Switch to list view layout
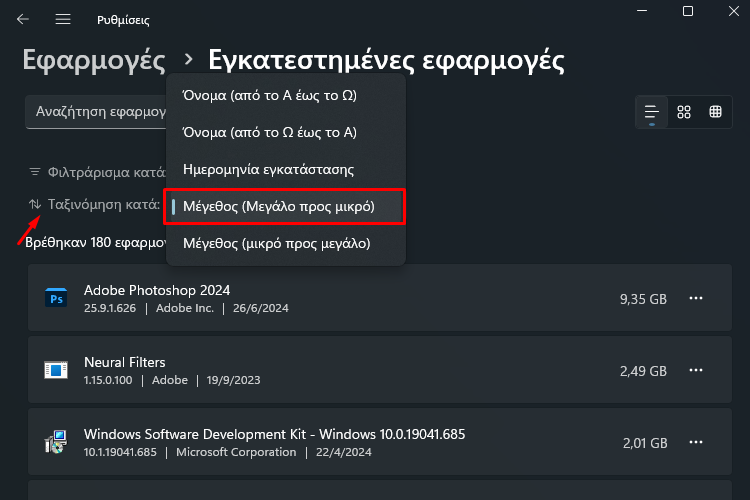Screen dimensions: 750x500 click(651, 112)
